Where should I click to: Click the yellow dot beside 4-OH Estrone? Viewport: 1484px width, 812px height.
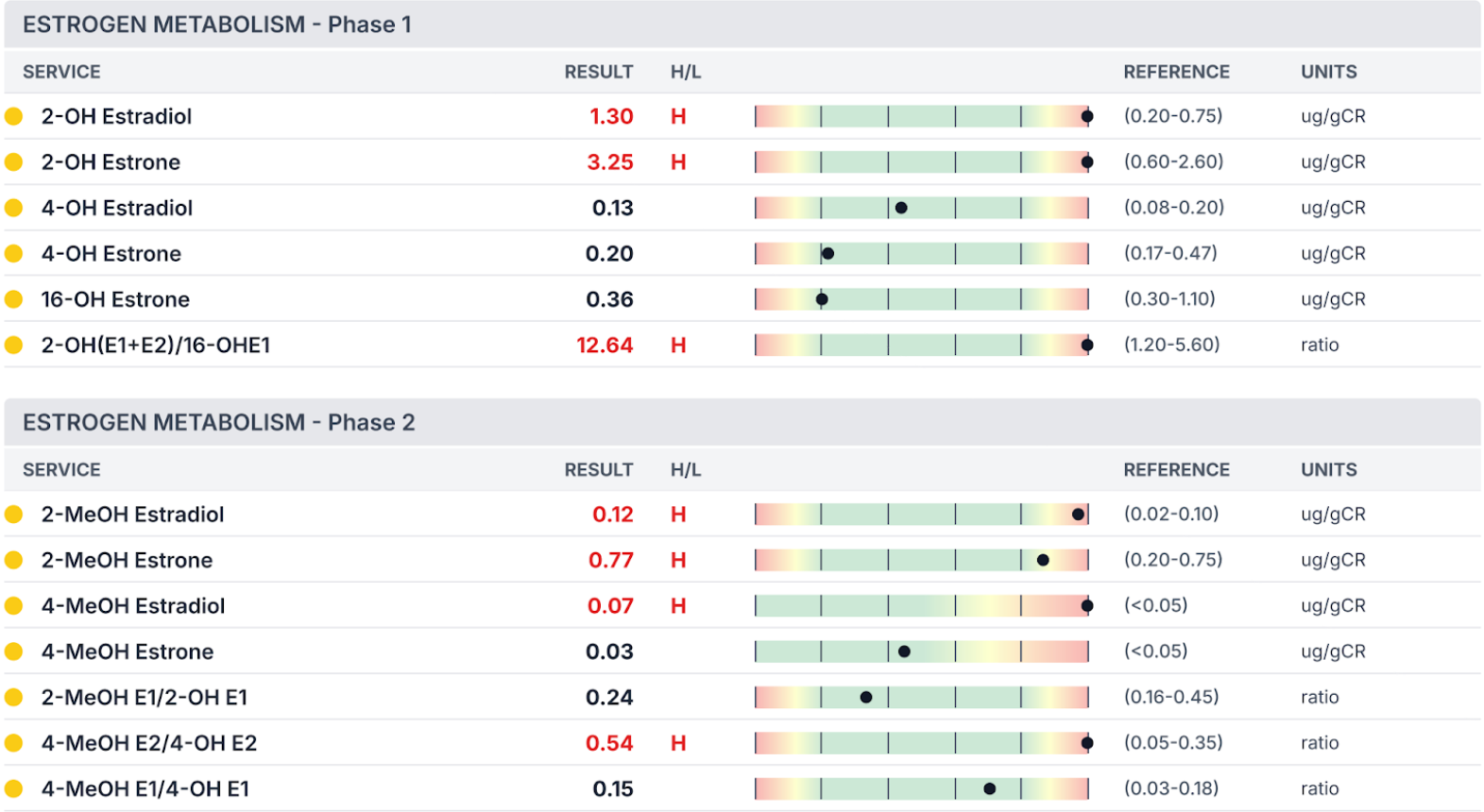[14, 253]
